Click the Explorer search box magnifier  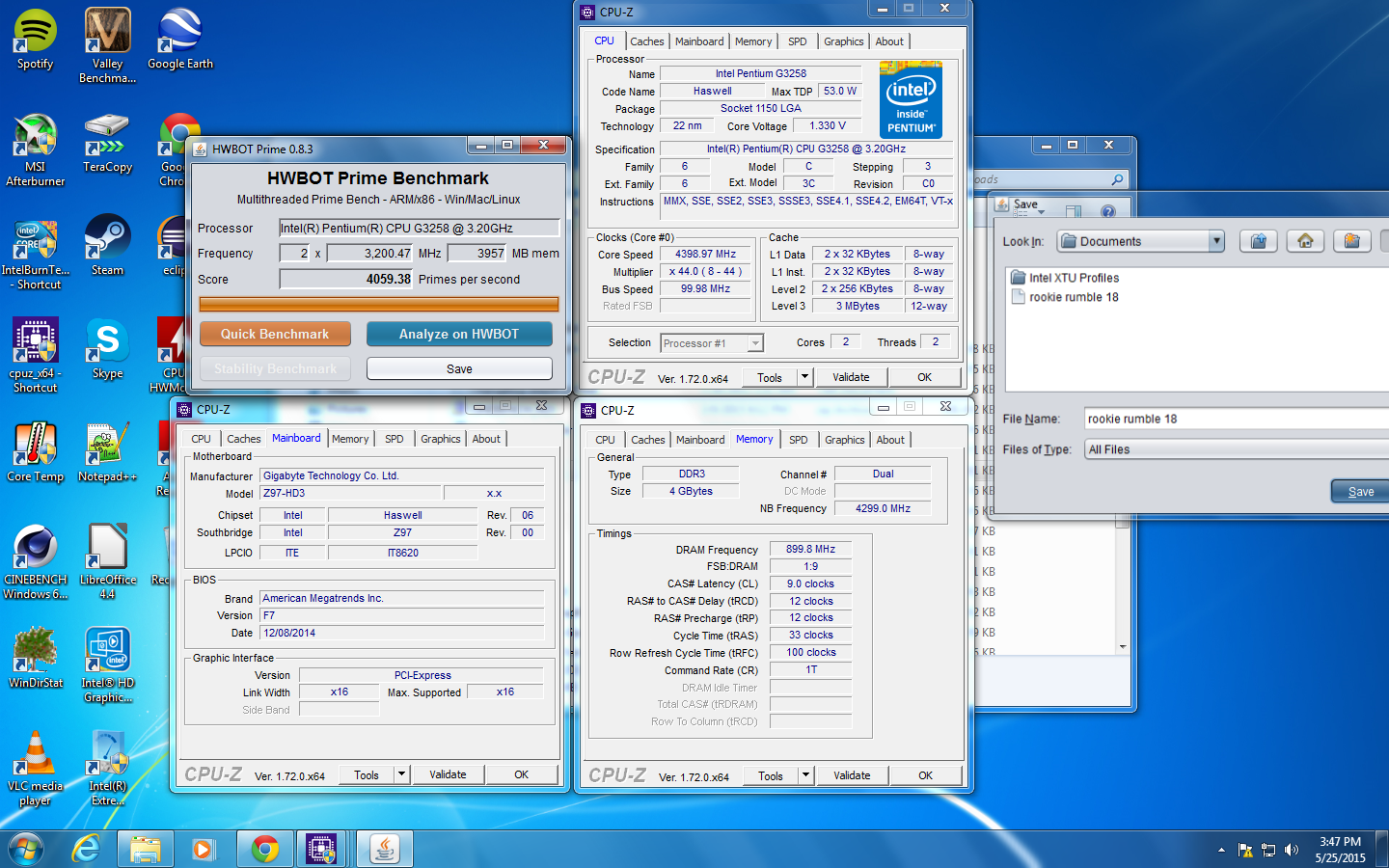pos(1117,179)
